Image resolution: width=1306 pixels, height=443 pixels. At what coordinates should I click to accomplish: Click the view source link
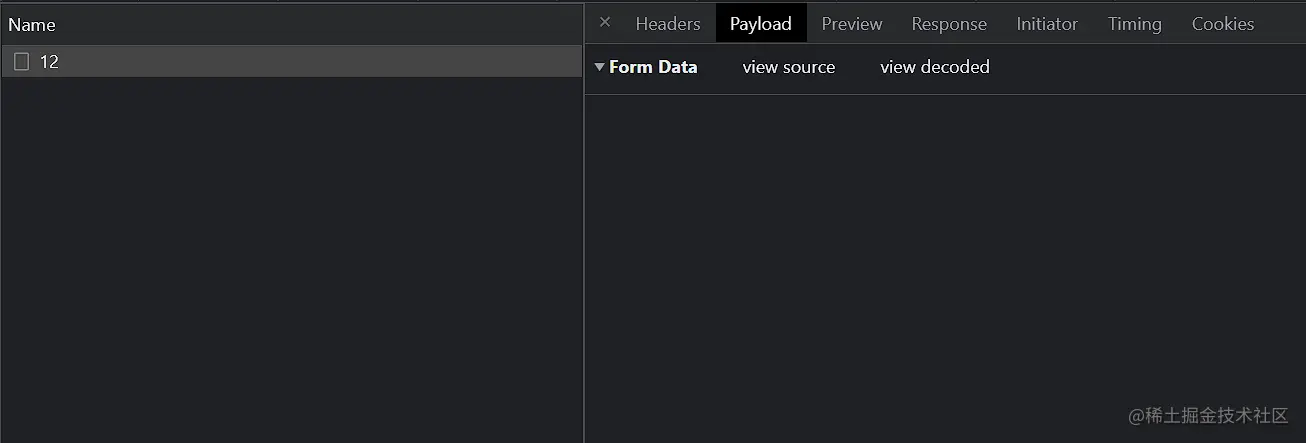pos(788,67)
